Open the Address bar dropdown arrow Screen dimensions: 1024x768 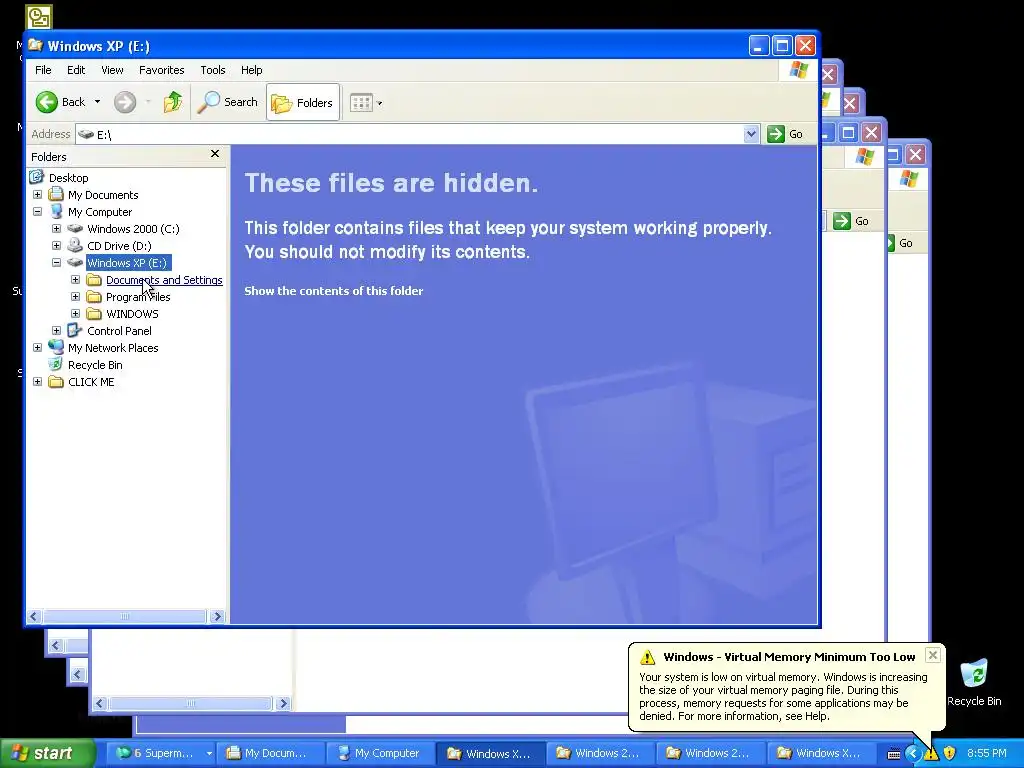pyautogui.click(x=751, y=134)
